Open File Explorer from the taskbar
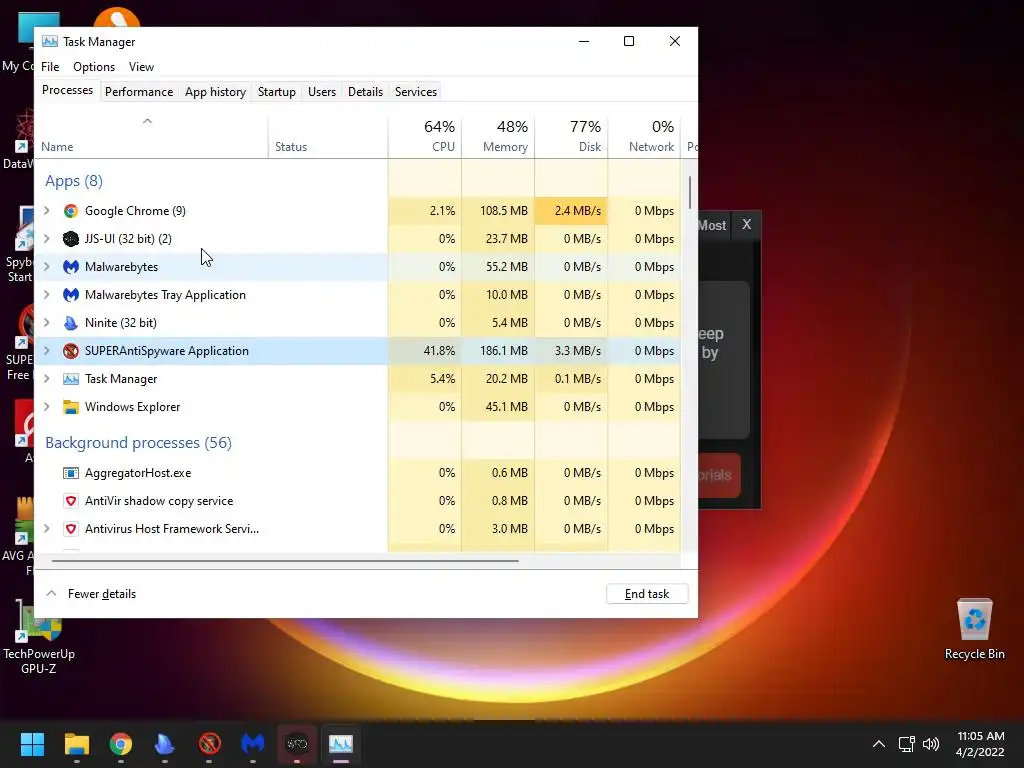This screenshot has width=1024, height=768. point(76,744)
